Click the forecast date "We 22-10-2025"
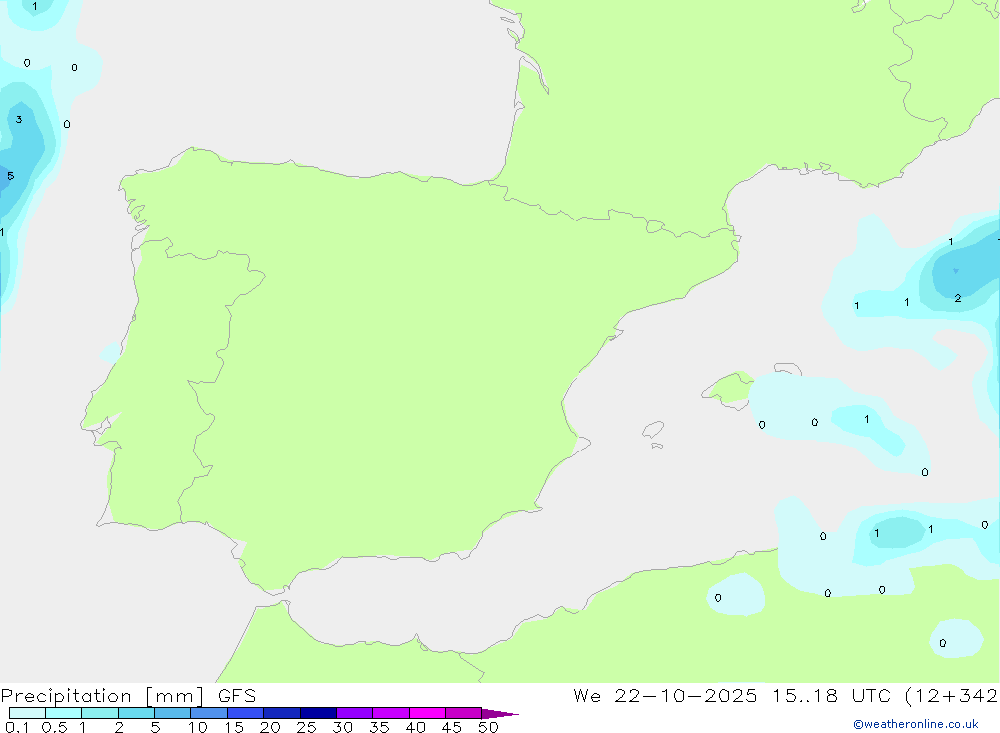Image resolution: width=1000 pixels, height=733 pixels. (x=665, y=695)
